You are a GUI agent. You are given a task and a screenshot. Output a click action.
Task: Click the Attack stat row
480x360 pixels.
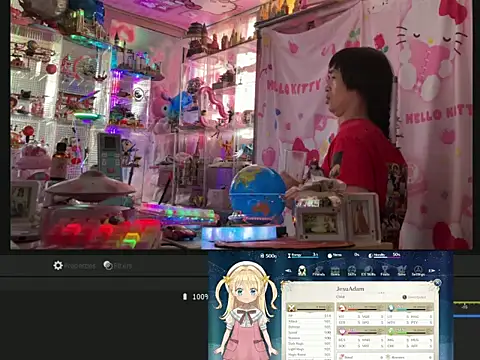tap(310, 321)
